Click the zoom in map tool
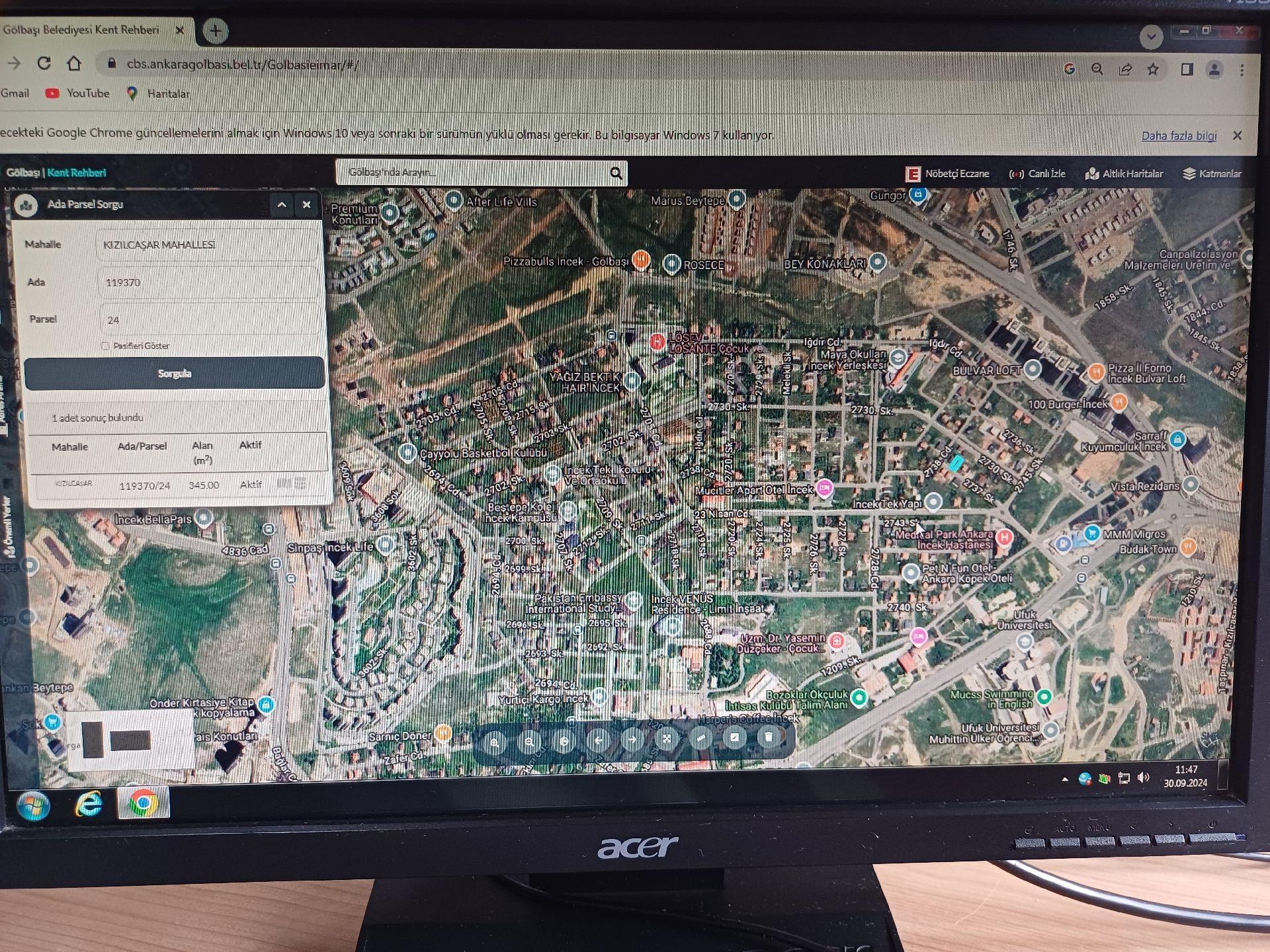 [x=494, y=742]
